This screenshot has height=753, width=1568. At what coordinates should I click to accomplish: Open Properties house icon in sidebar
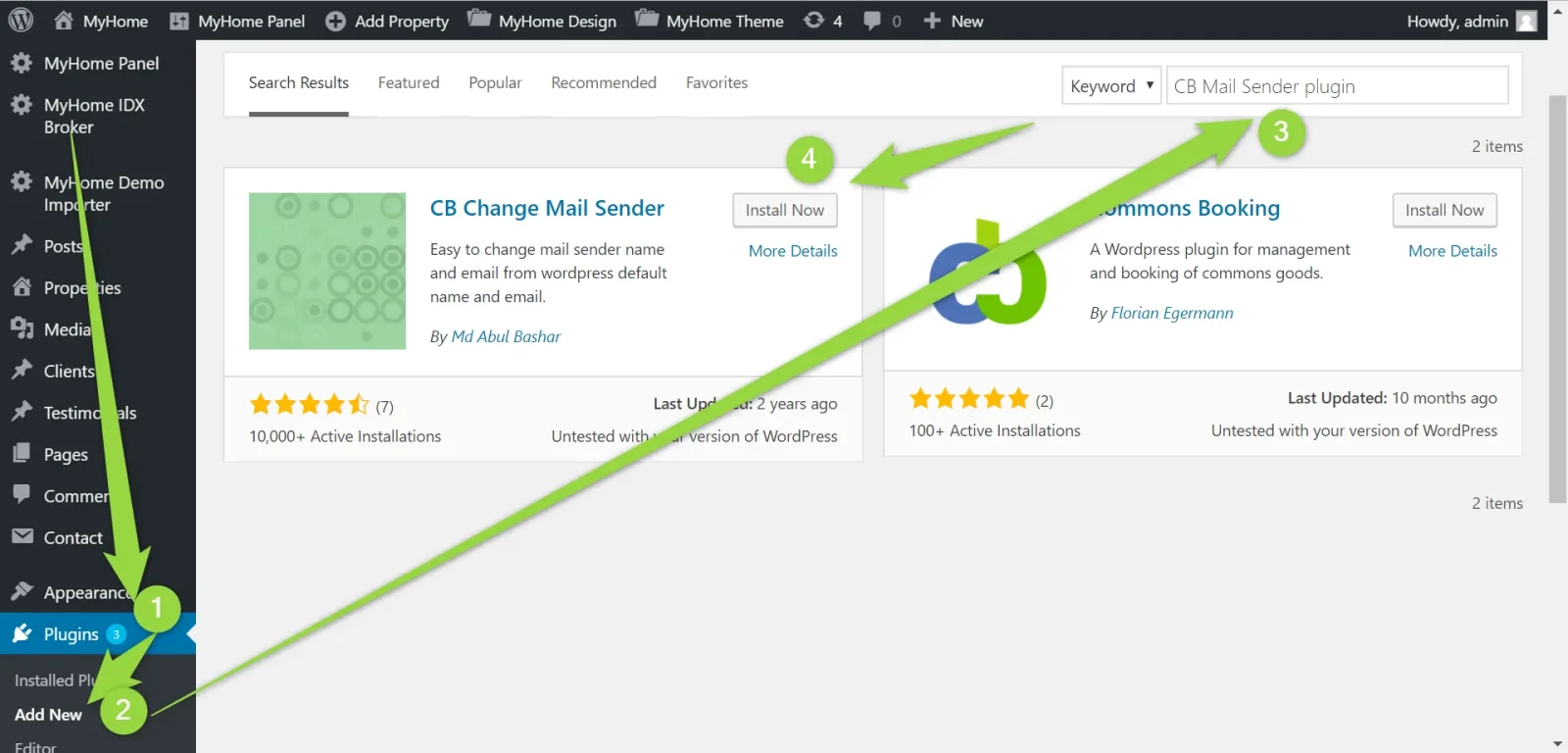[x=22, y=286]
